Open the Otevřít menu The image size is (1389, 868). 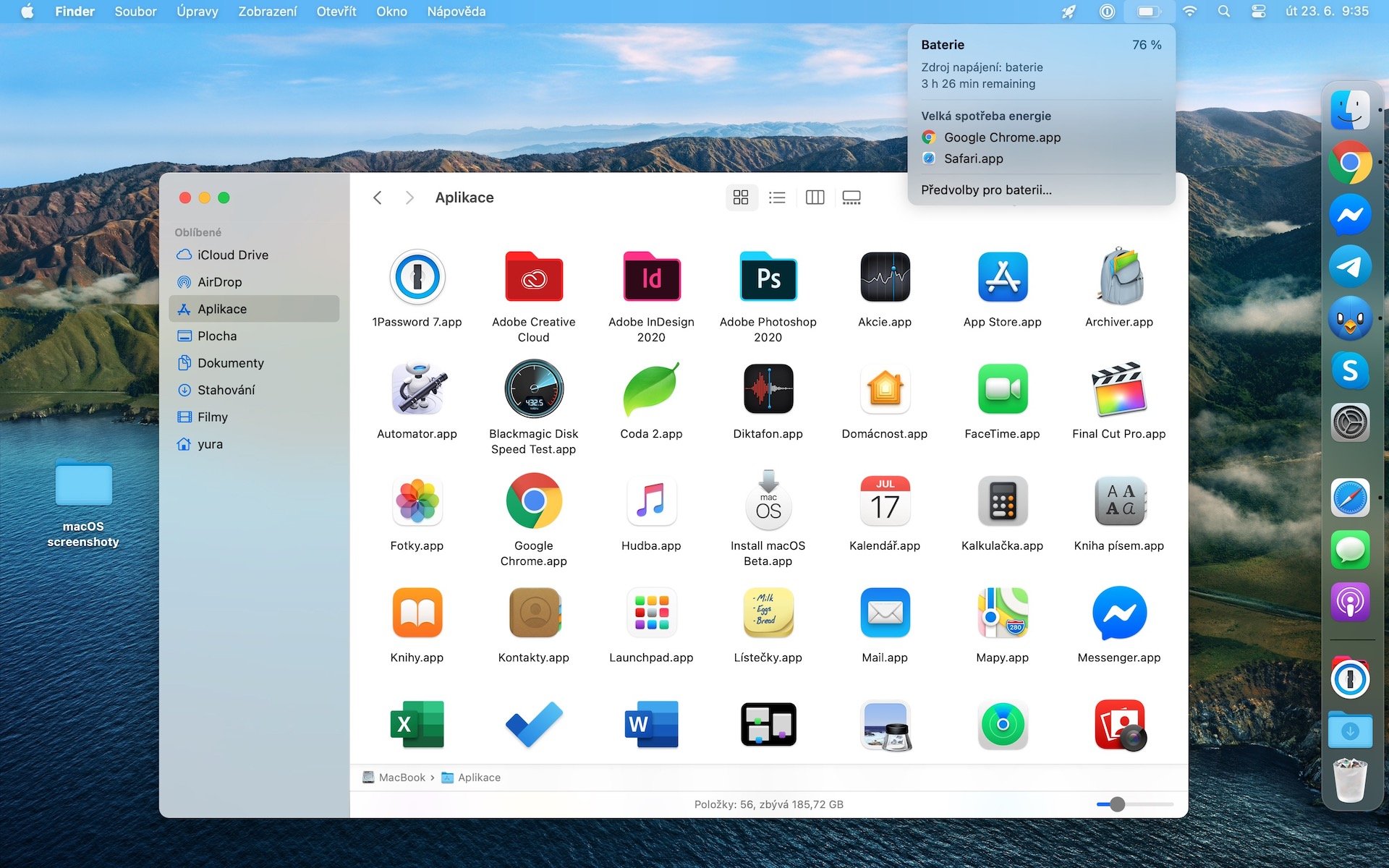(x=336, y=12)
